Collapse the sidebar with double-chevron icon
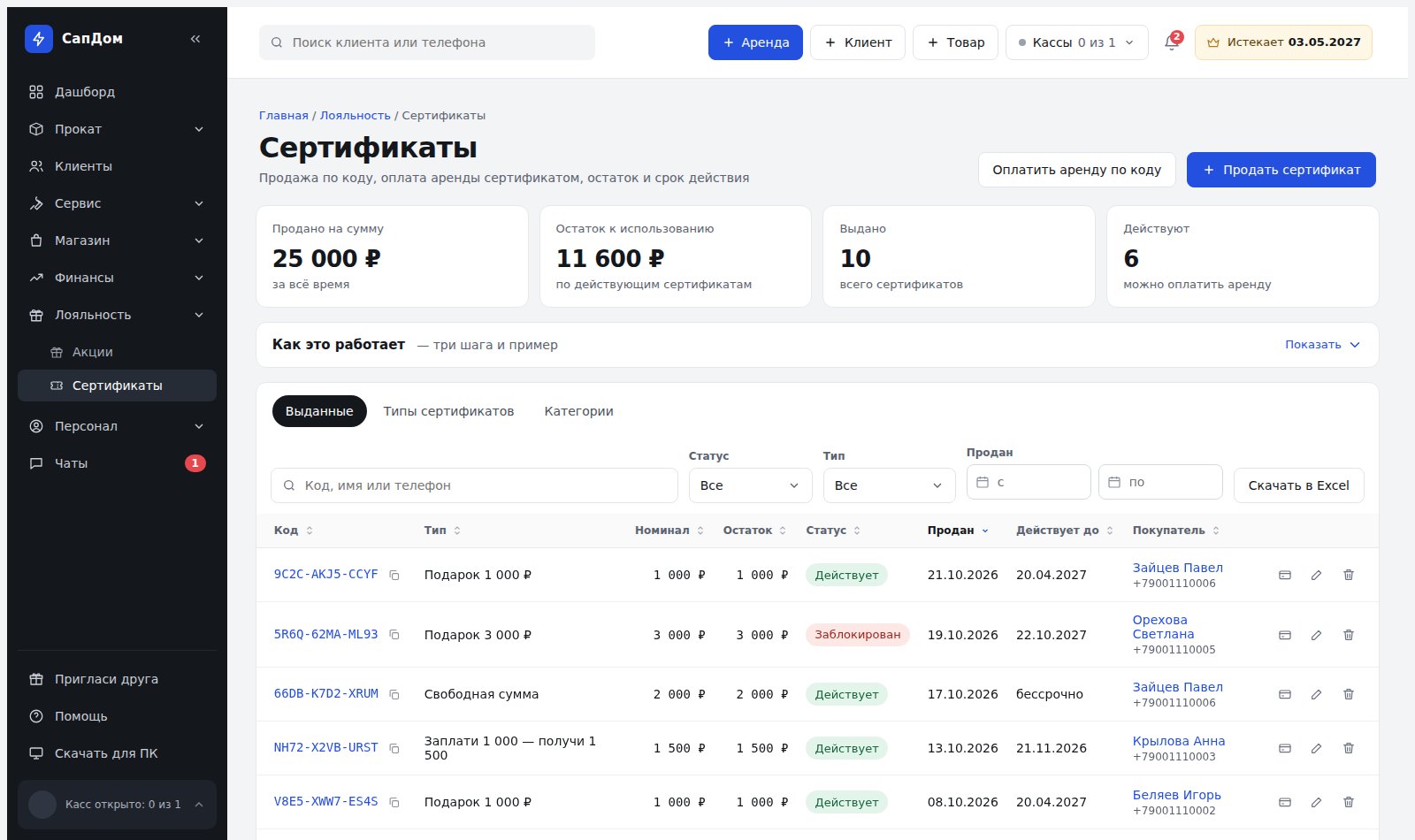 coord(195,39)
